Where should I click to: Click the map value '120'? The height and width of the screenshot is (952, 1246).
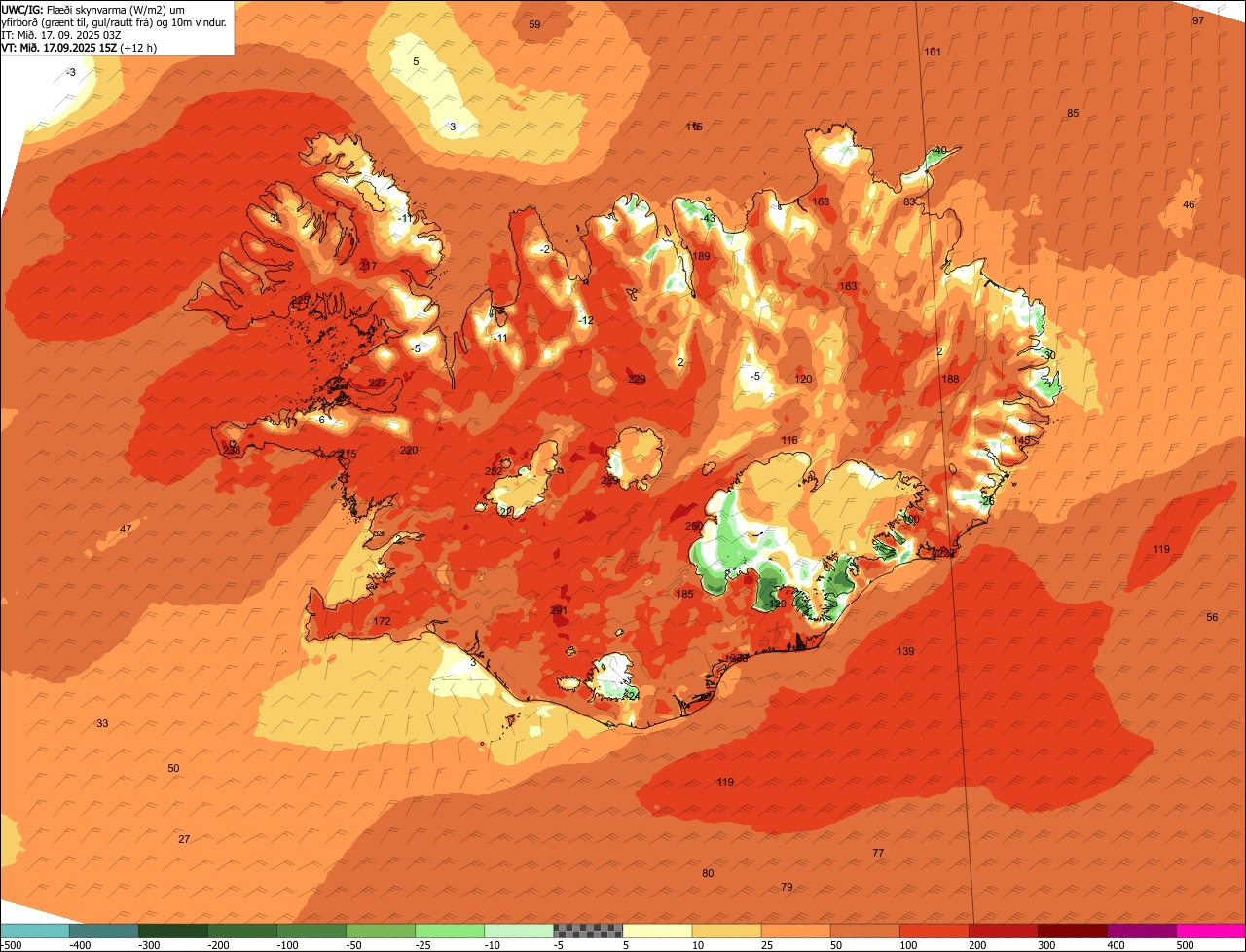(803, 380)
